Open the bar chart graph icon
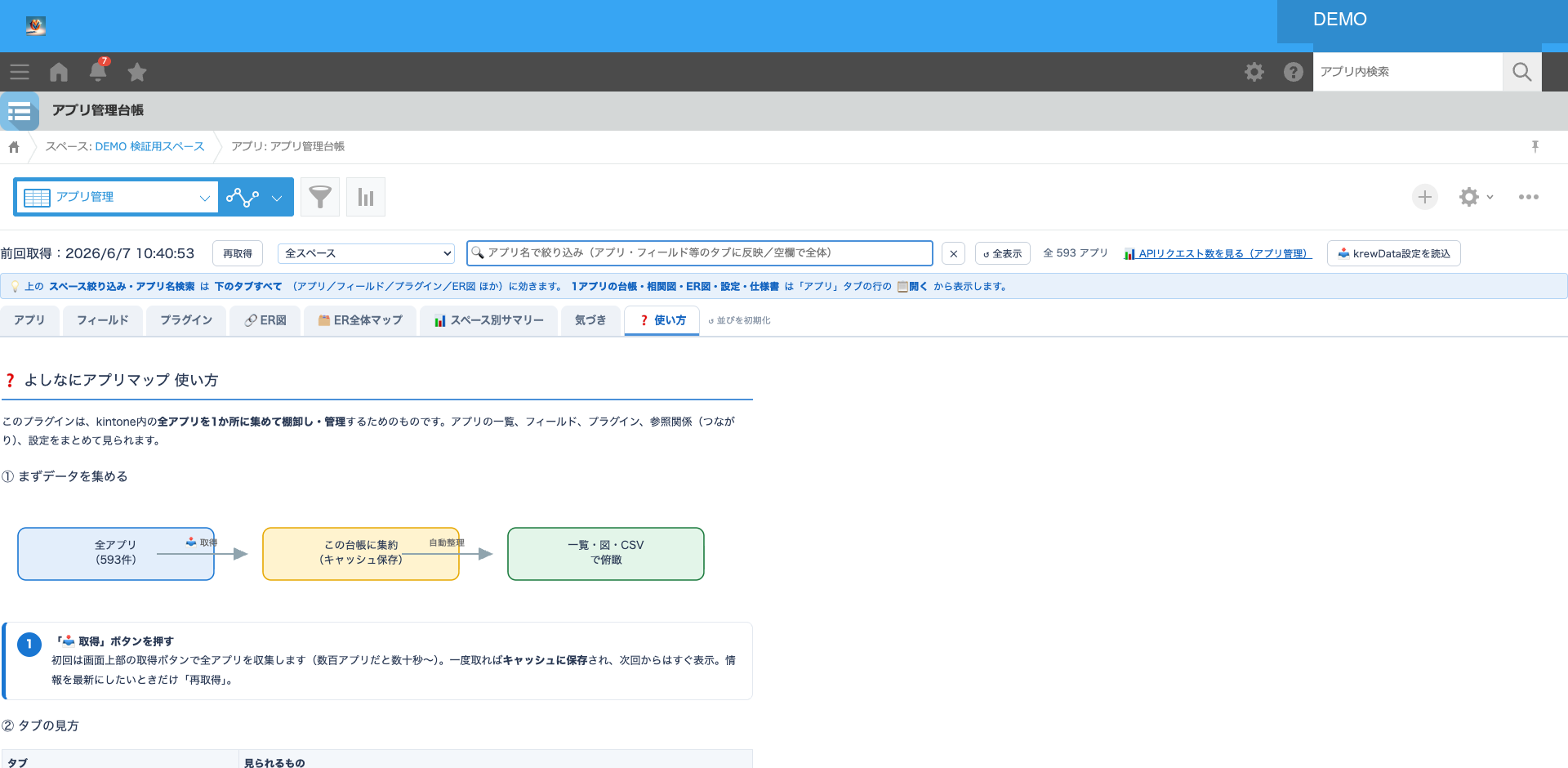The height and width of the screenshot is (768, 1568). (x=366, y=197)
